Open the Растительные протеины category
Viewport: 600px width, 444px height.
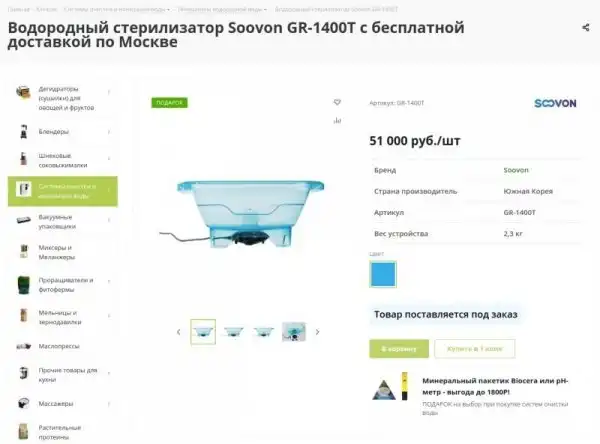click(x=59, y=432)
